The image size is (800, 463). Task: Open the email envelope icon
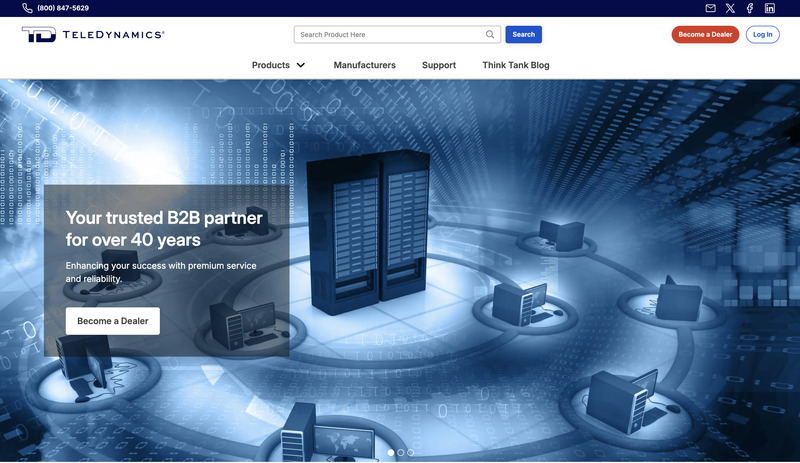[x=710, y=8]
